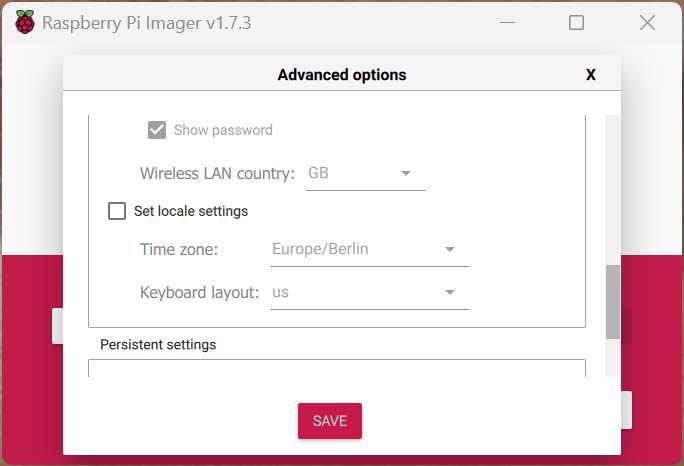
Task: Close Advanced options with the X
Action: (x=591, y=75)
